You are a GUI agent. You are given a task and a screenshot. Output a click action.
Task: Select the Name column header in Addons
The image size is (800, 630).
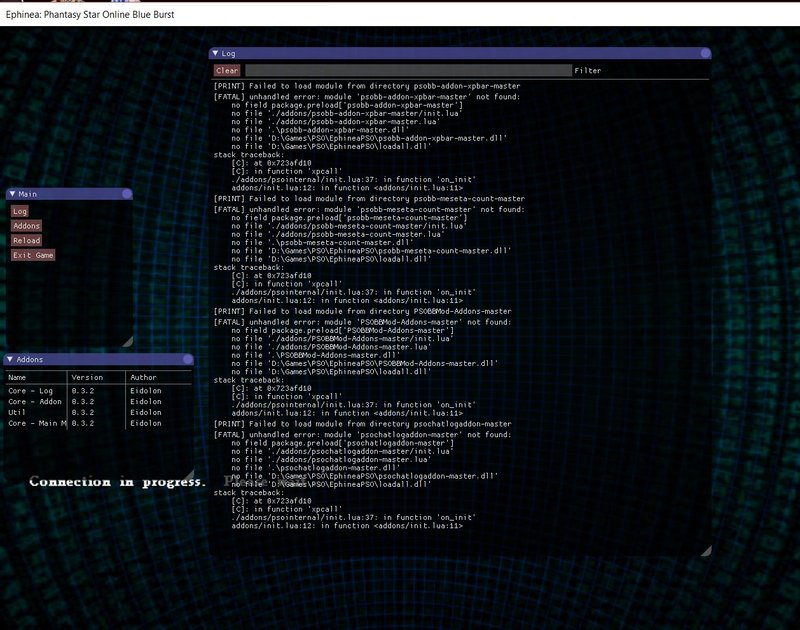tap(17, 377)
